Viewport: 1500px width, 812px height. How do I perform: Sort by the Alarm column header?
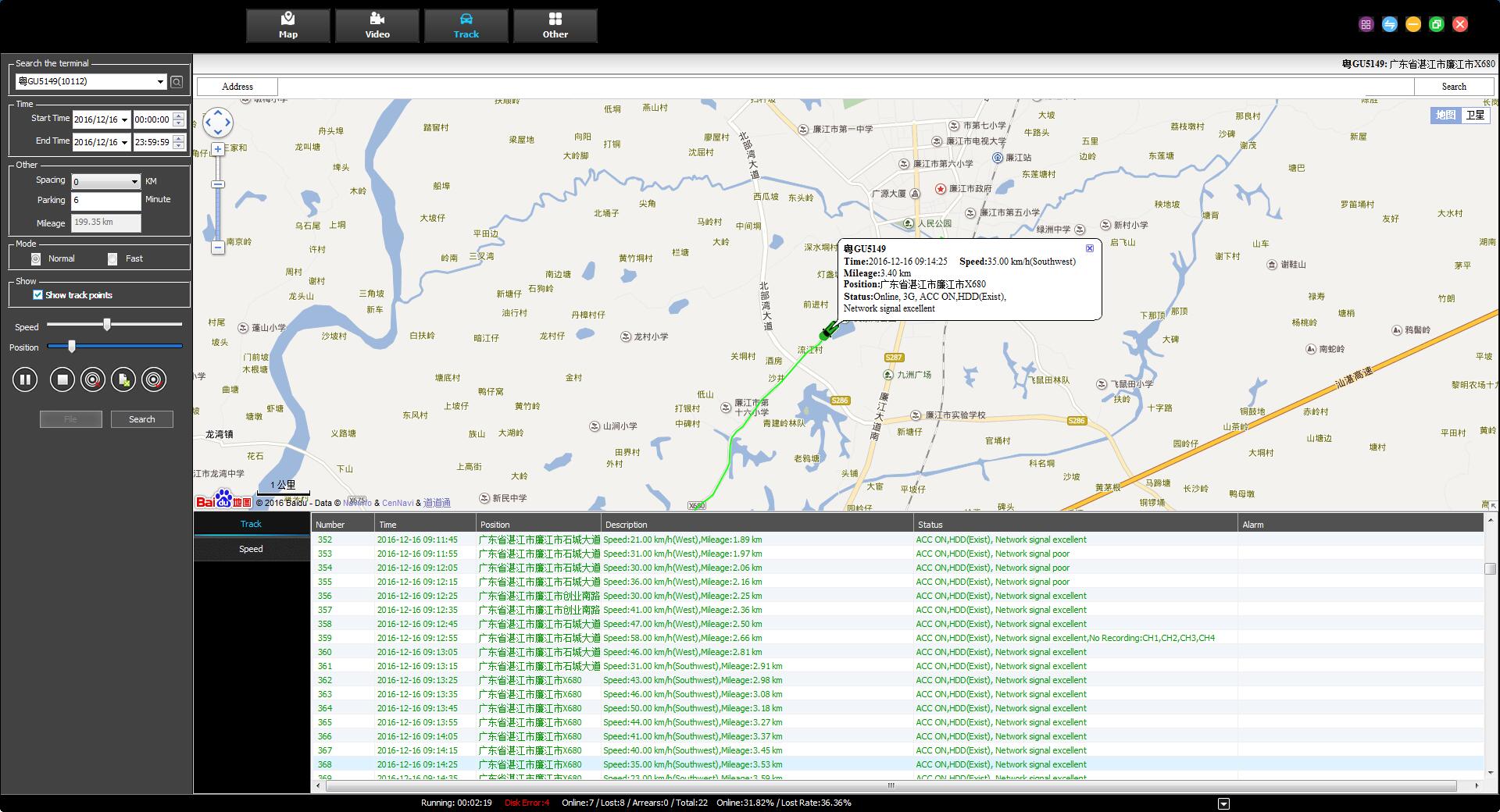(1360, 525)
